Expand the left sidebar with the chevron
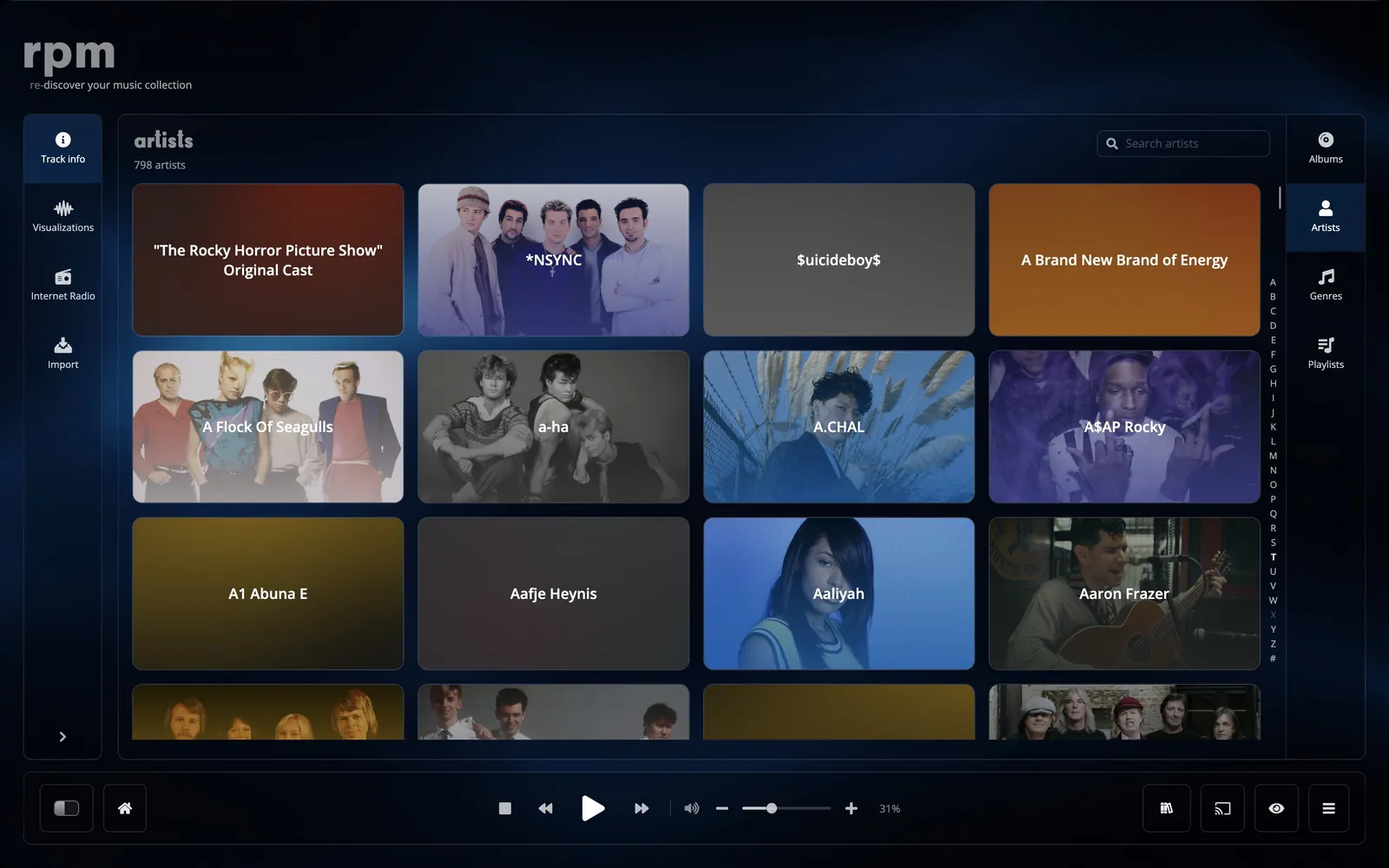 click(63, 737)
